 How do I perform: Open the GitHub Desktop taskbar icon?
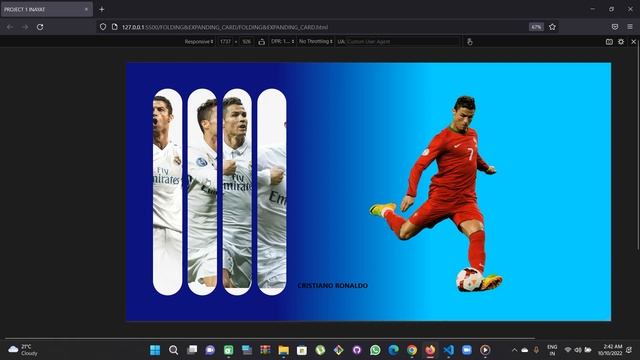(x=357, y=350)
